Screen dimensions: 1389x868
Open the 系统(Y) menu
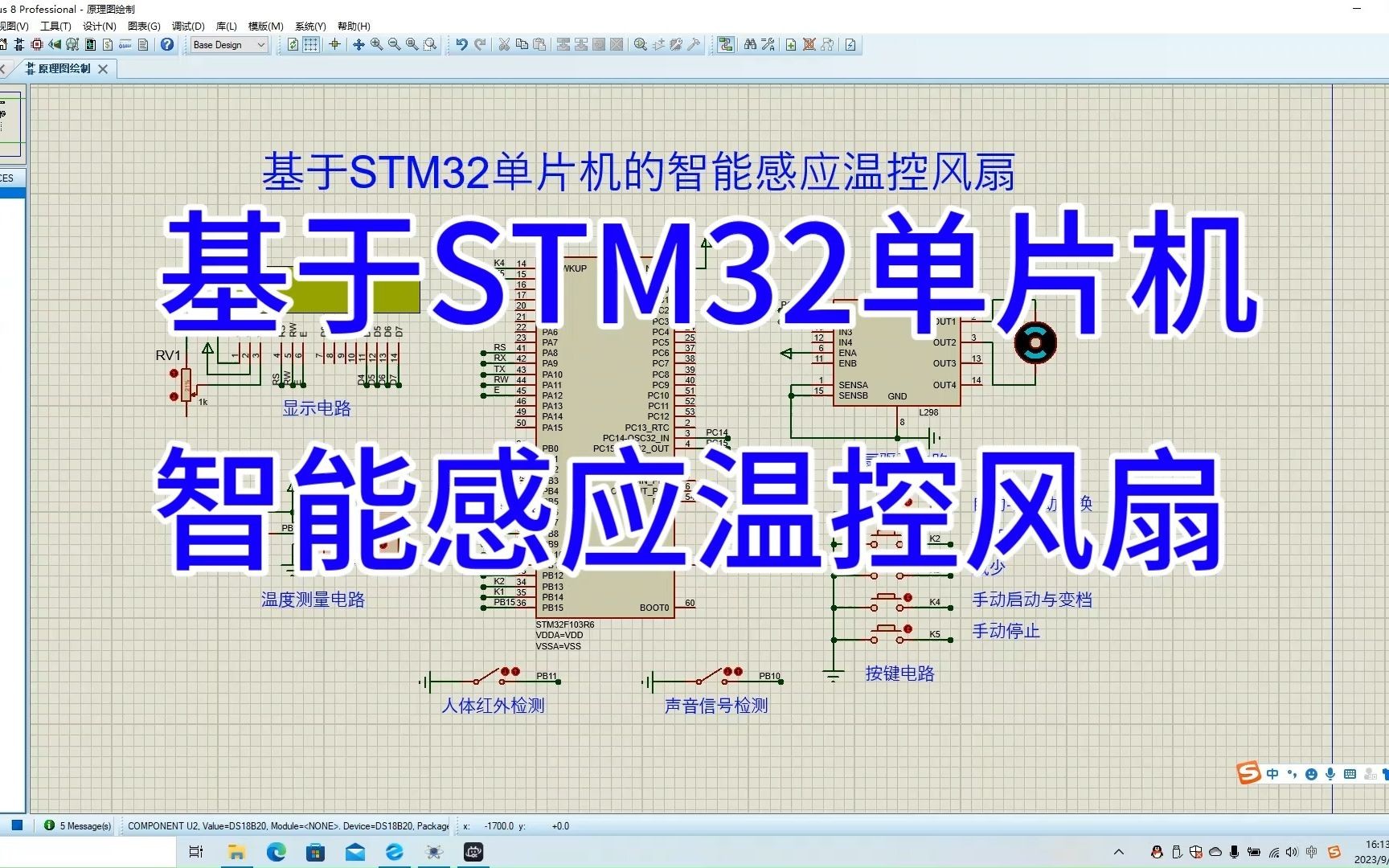click(x=310, y=26)
